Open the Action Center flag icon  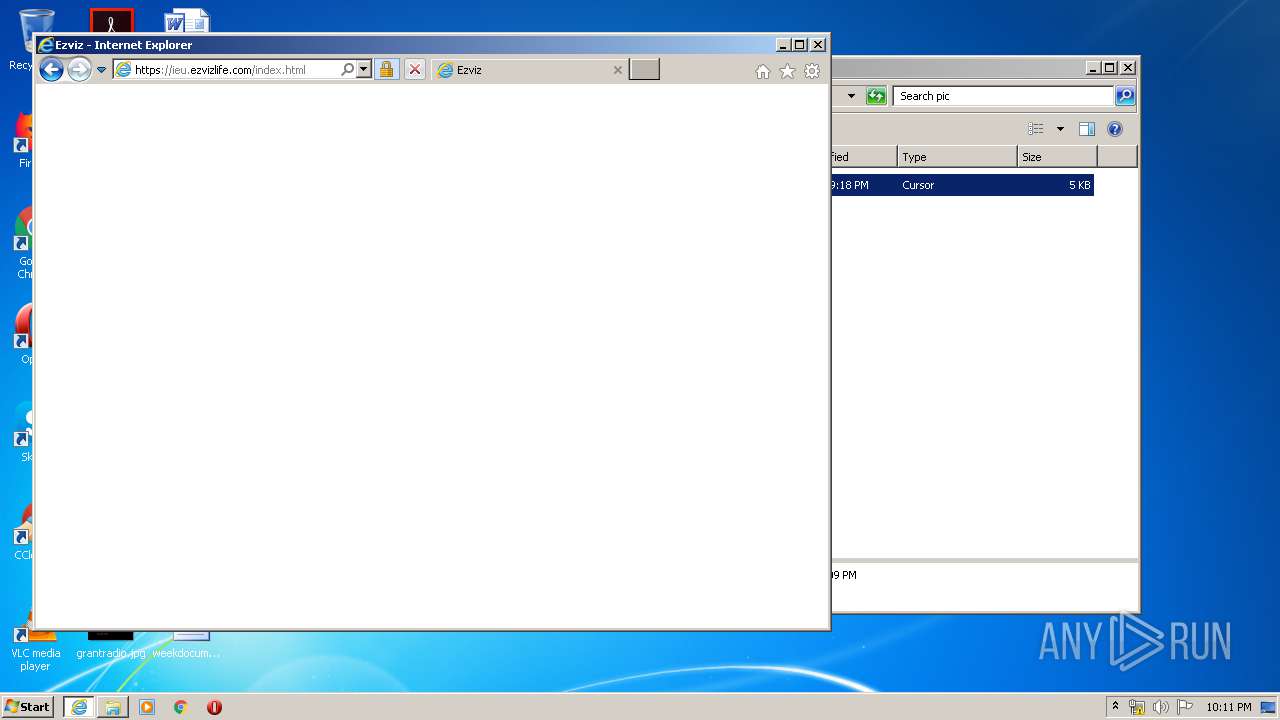pyautogui.click(x=1185, y=707)
